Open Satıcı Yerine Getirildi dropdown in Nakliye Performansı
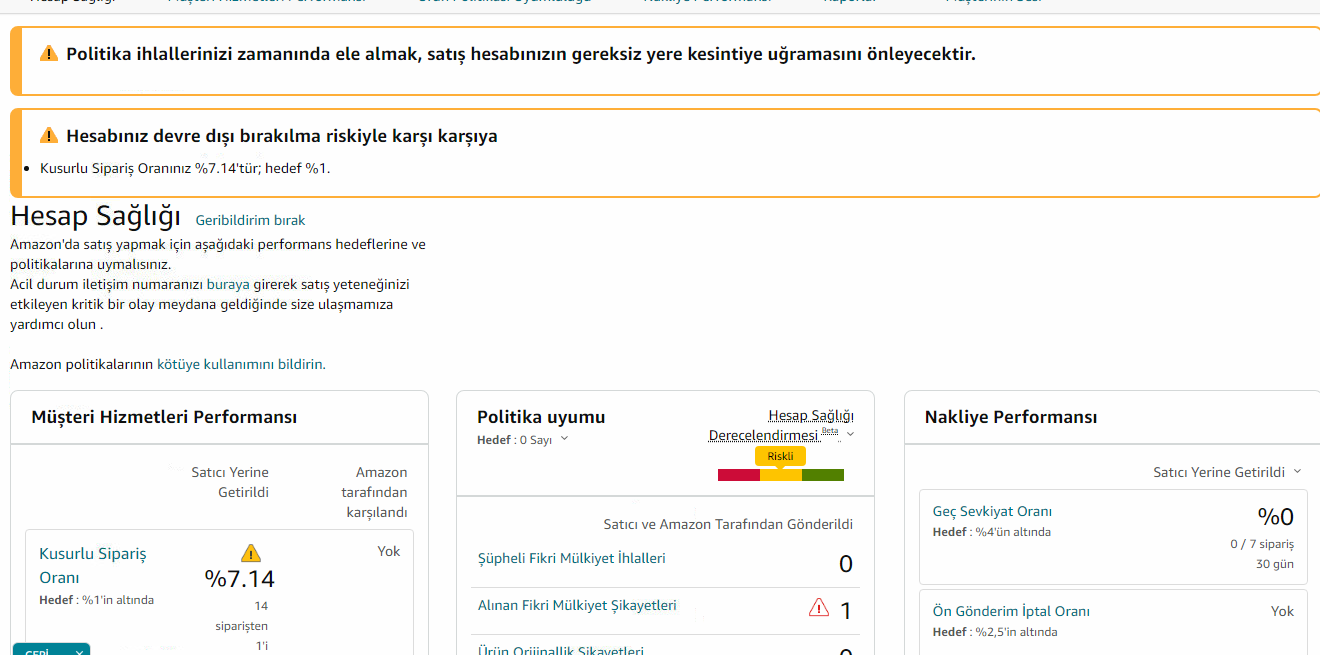1320x655 pixels. point(1228,472)
